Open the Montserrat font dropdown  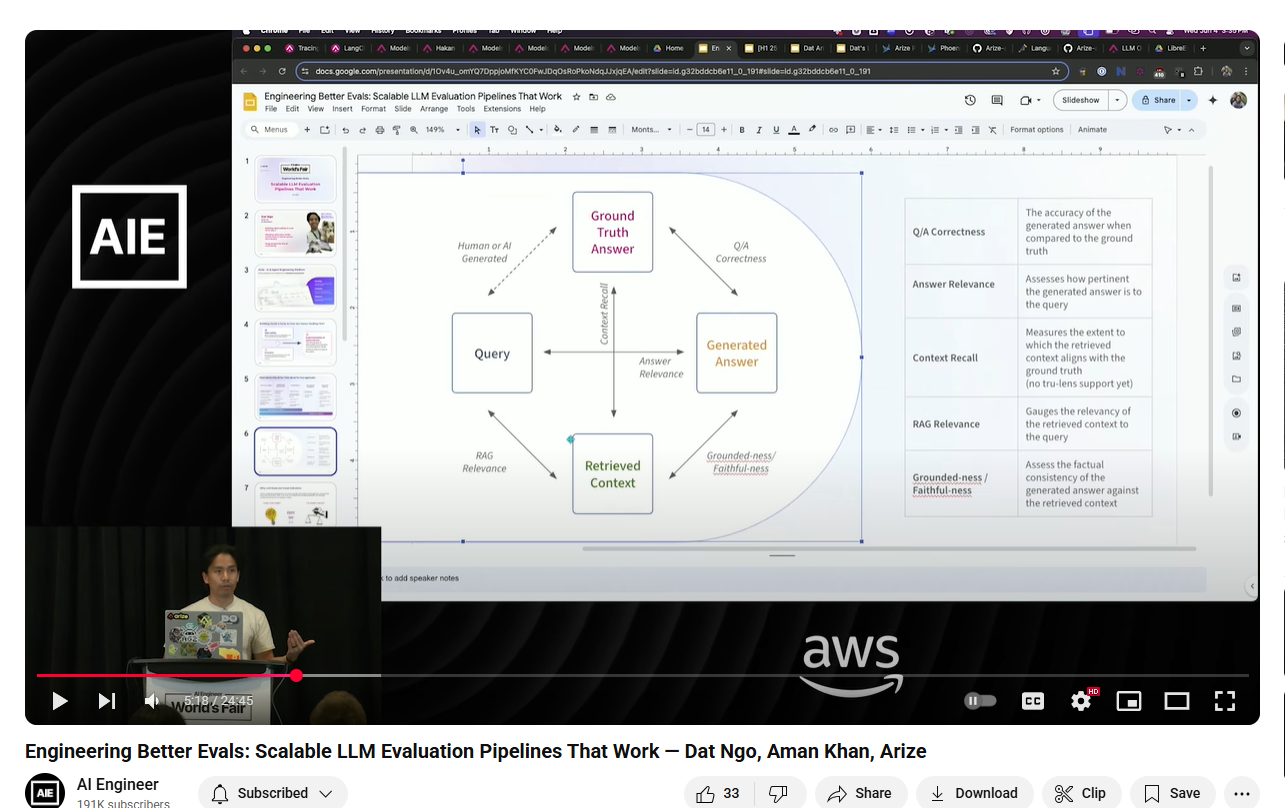click(x=651, y=130)
